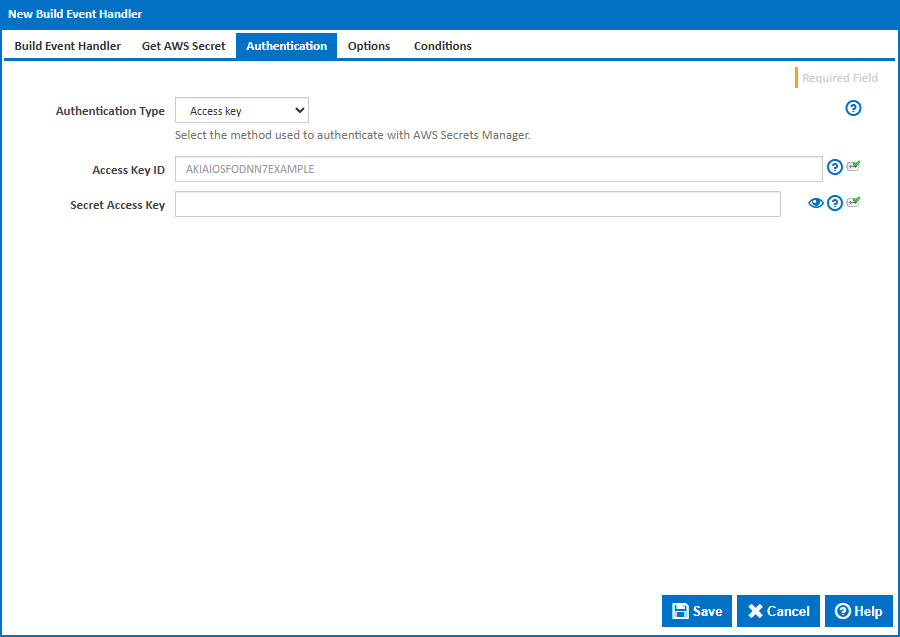Focus the Access Key ID text field
Image resolution: width=900 pixels, height=637 pixels.
(498, 169)
